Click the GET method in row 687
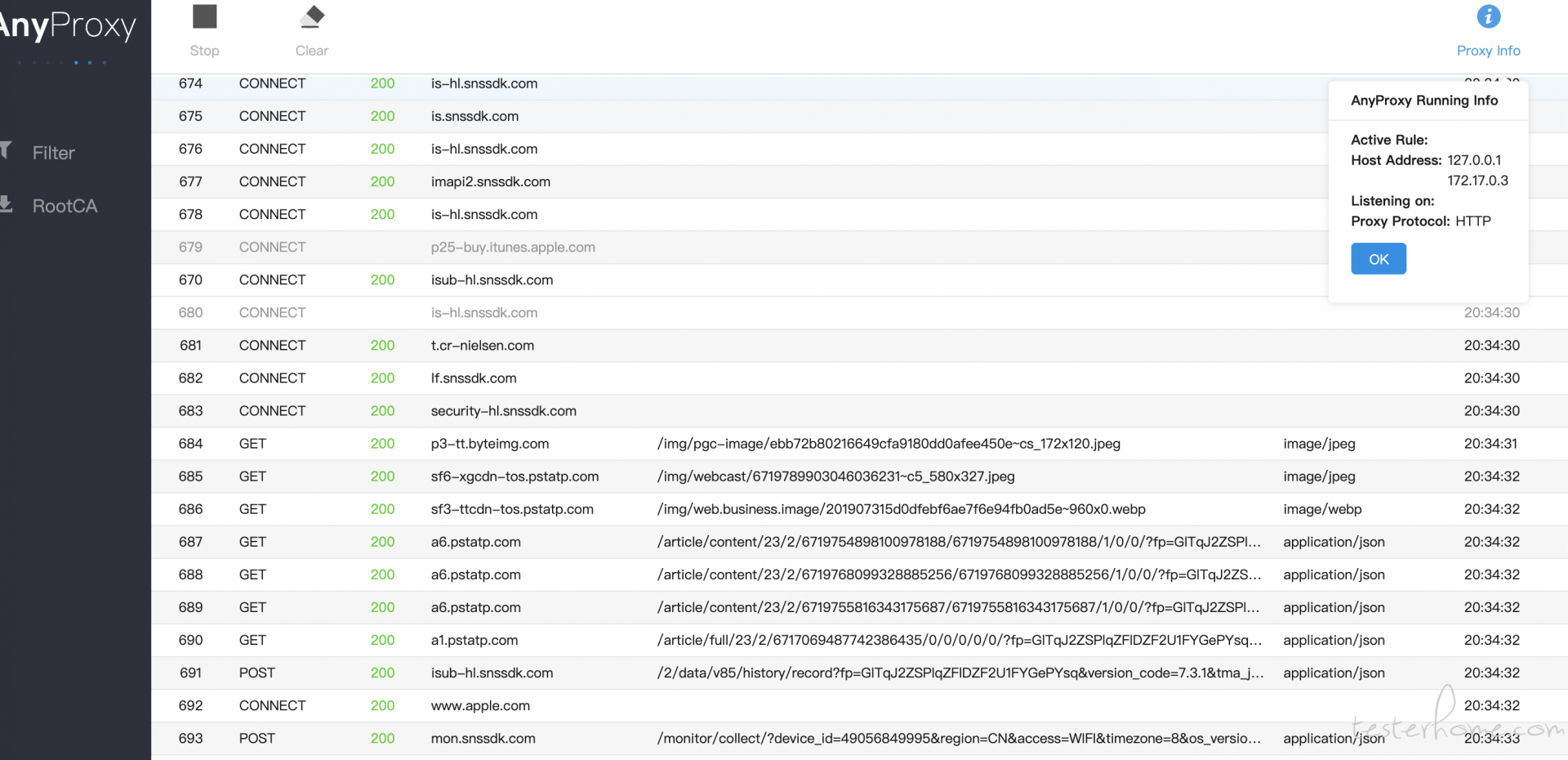Screen dimensions: 1568x760 252,542
